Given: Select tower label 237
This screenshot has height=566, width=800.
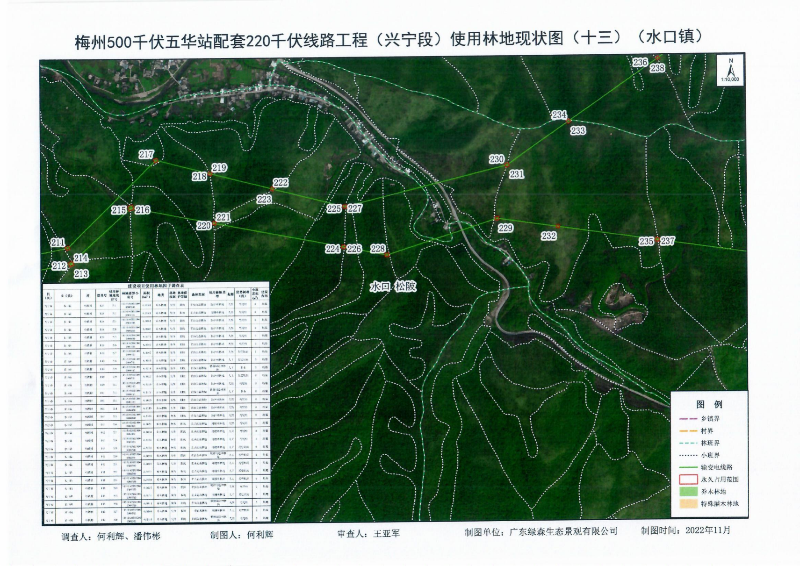Looking at the screenshot, I should 667,240.
